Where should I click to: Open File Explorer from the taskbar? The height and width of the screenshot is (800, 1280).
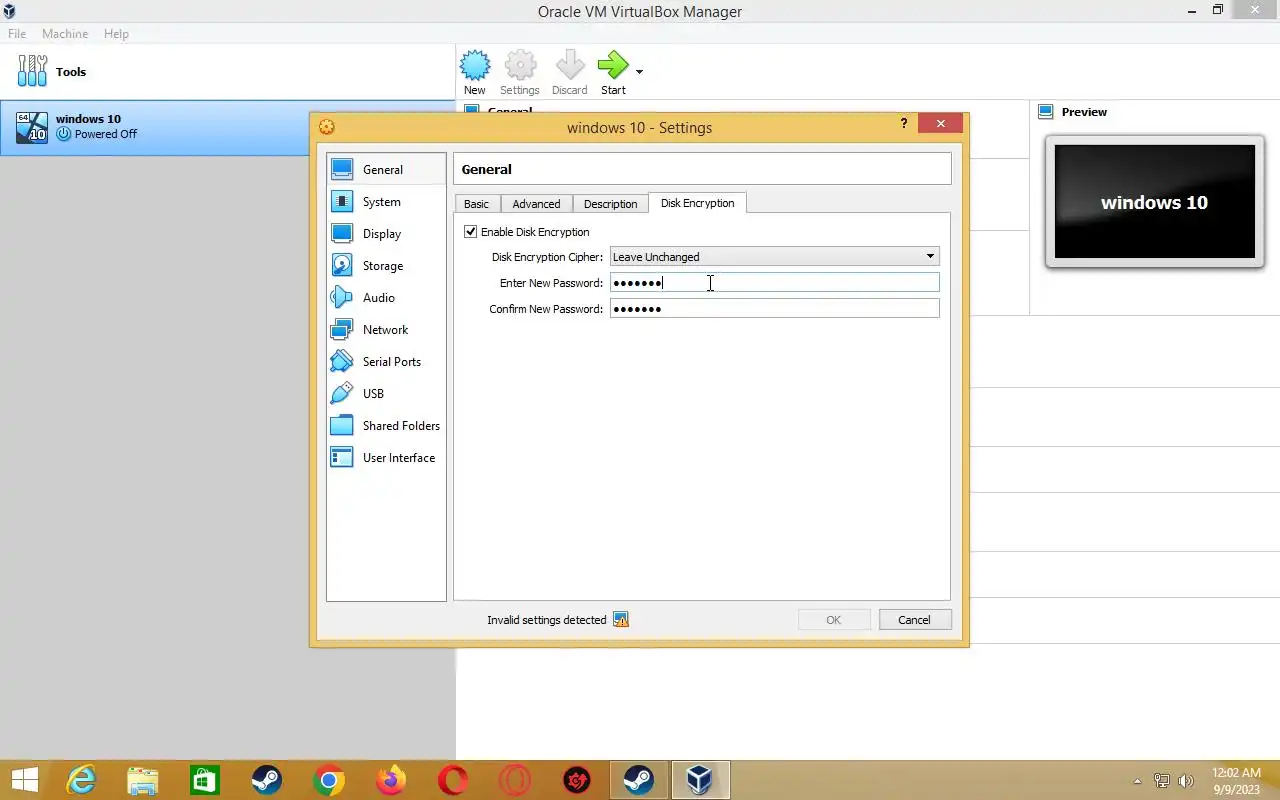[x=143, y=780]
